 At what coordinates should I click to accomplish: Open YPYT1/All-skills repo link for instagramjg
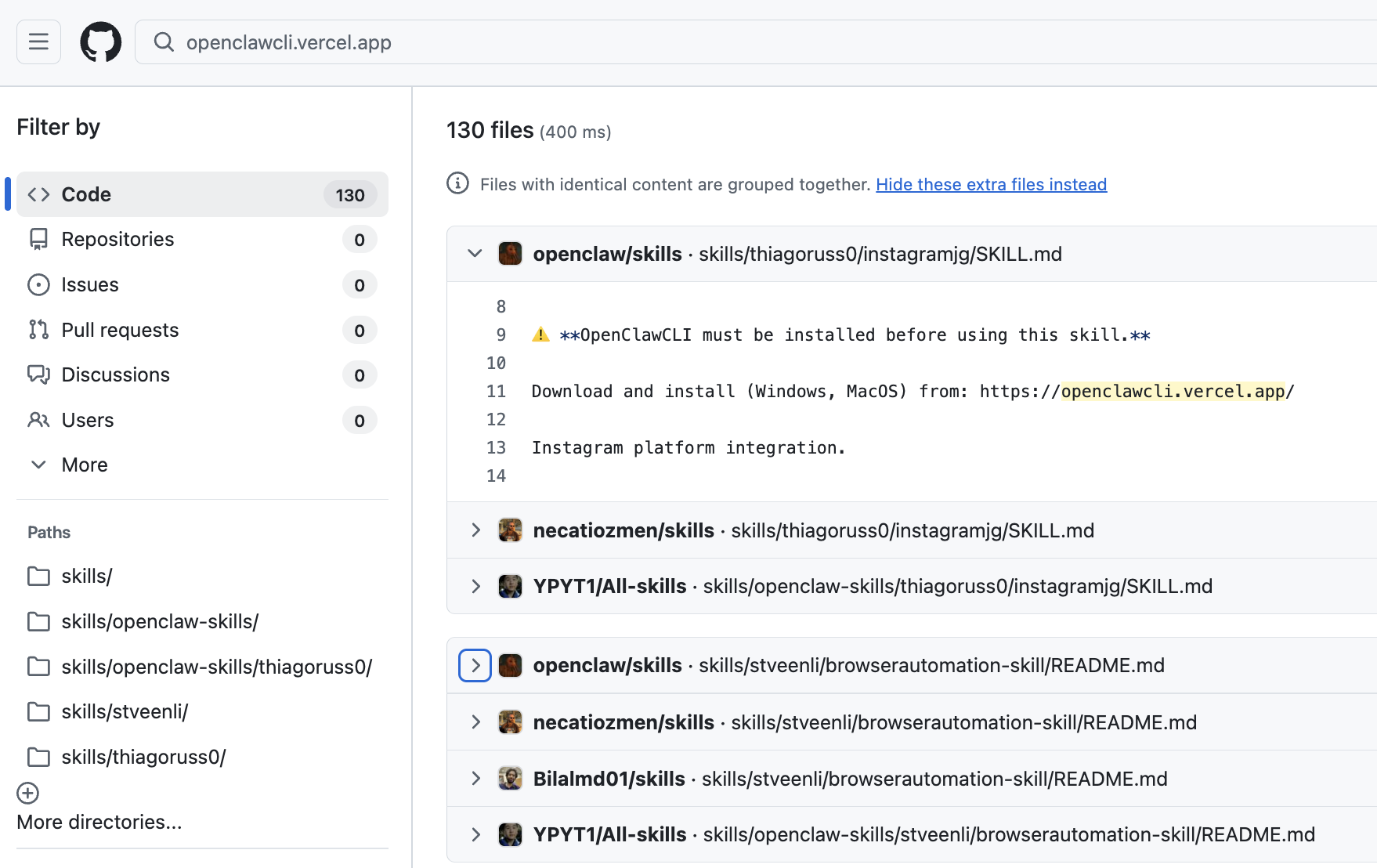(x=609, y=586)
